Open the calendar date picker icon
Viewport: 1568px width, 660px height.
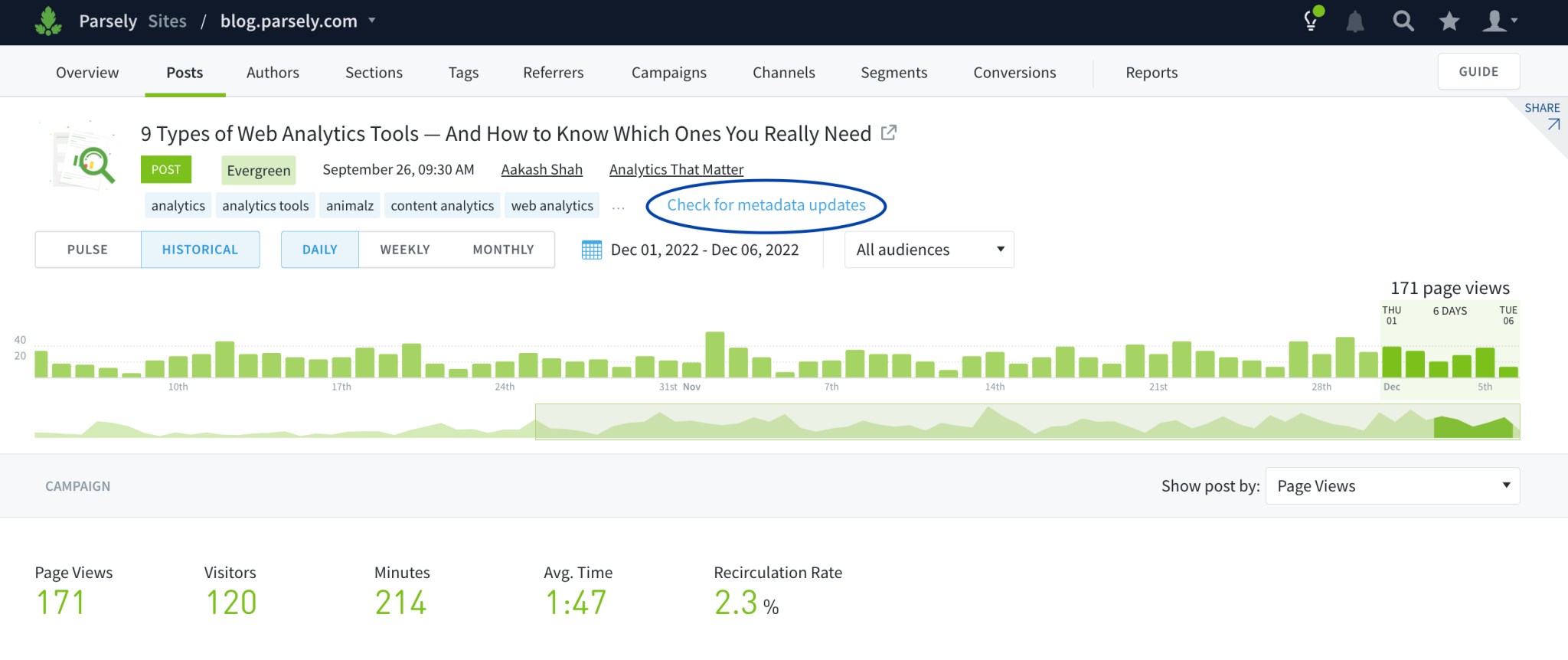[592, 250]
